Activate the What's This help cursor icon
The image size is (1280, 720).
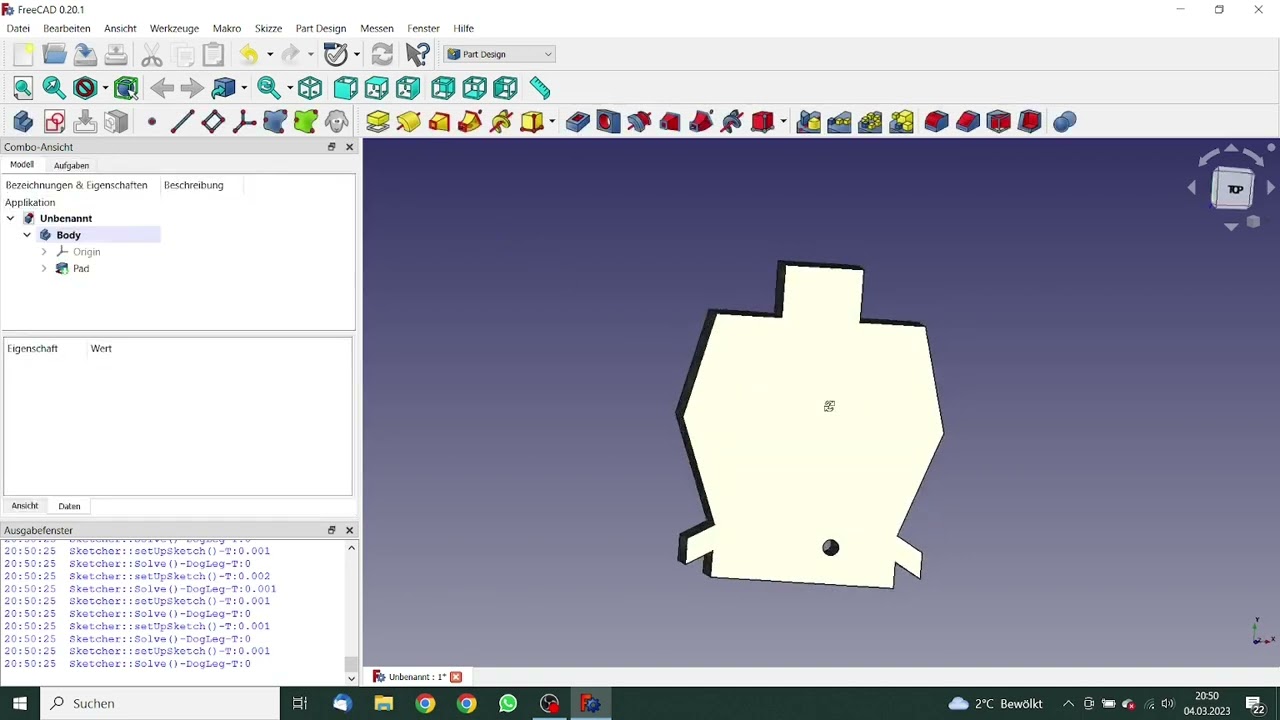coord(418,54)
